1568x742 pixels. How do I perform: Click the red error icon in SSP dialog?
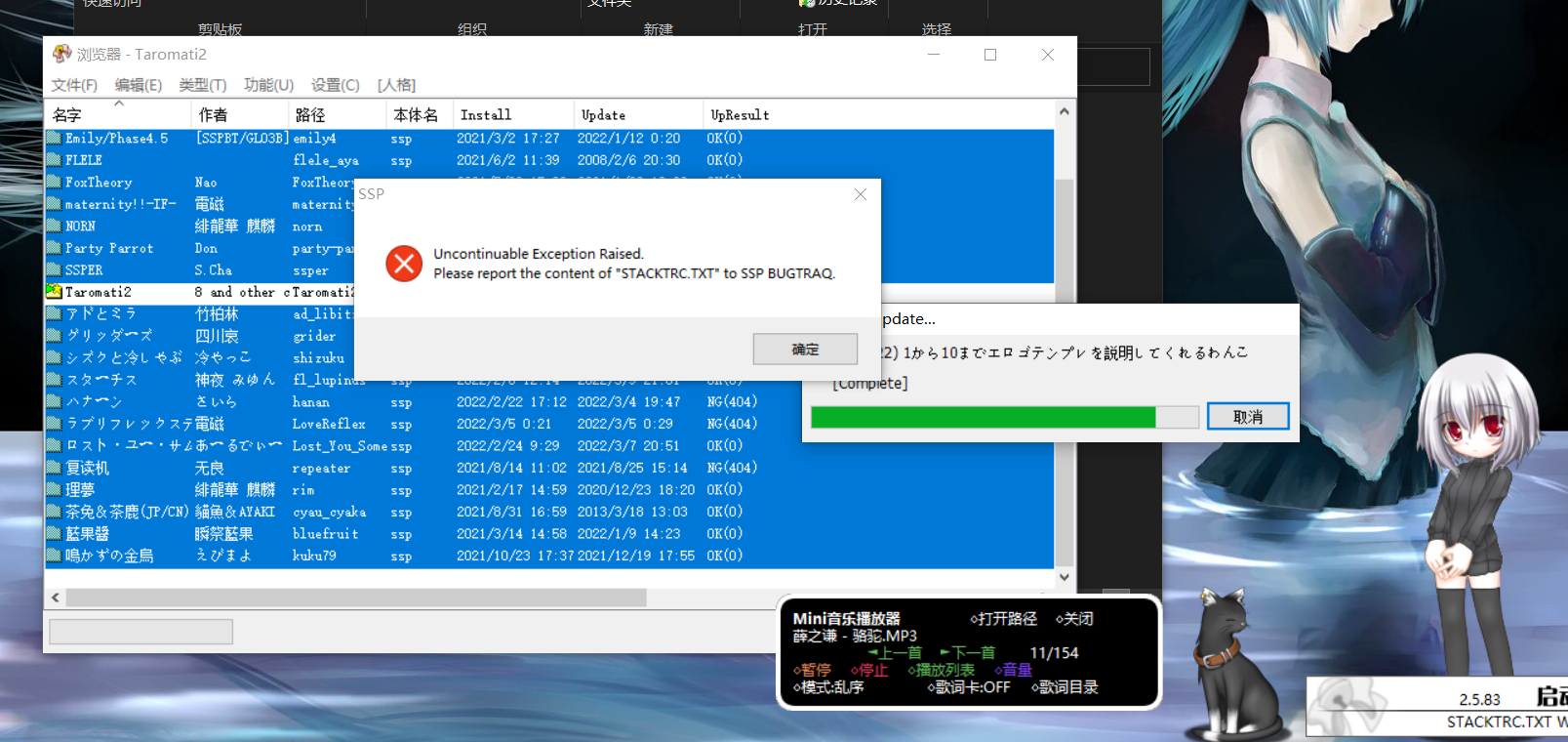[x=404, y=264]
